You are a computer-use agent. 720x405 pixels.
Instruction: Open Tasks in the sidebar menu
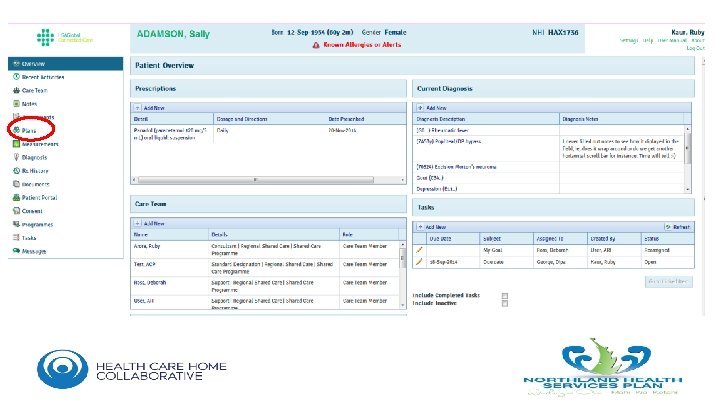coord(28,238)
